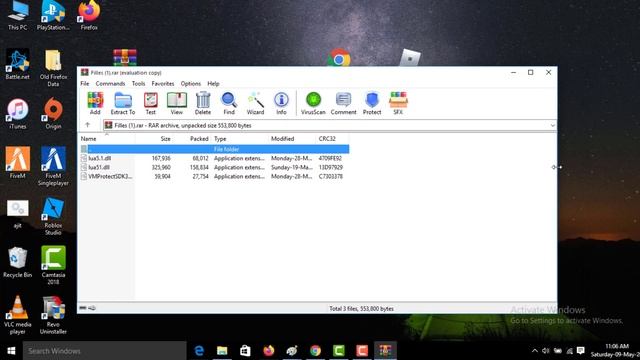Open the Tools menu
Image resolution: width=640 pixels, height=360 pixels.
(x=138, y=83)
